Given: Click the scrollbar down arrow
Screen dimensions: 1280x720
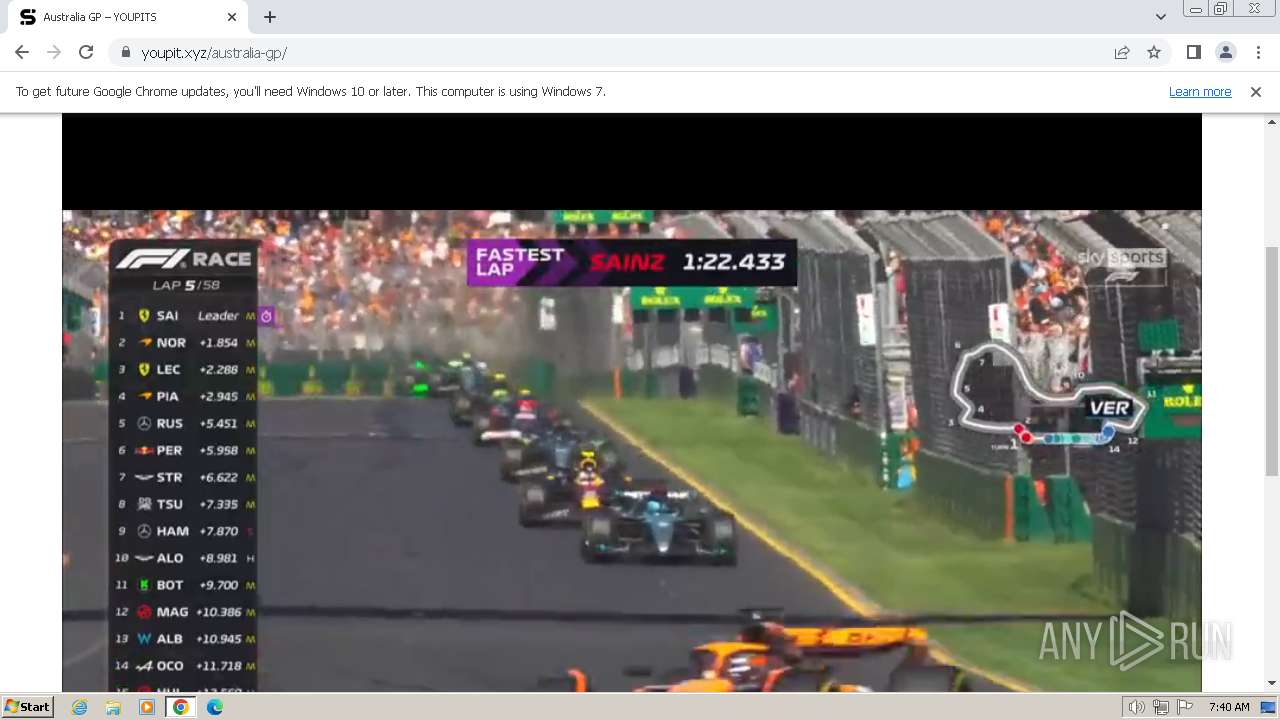Looking at the screenshot, I should (1271, 683).
